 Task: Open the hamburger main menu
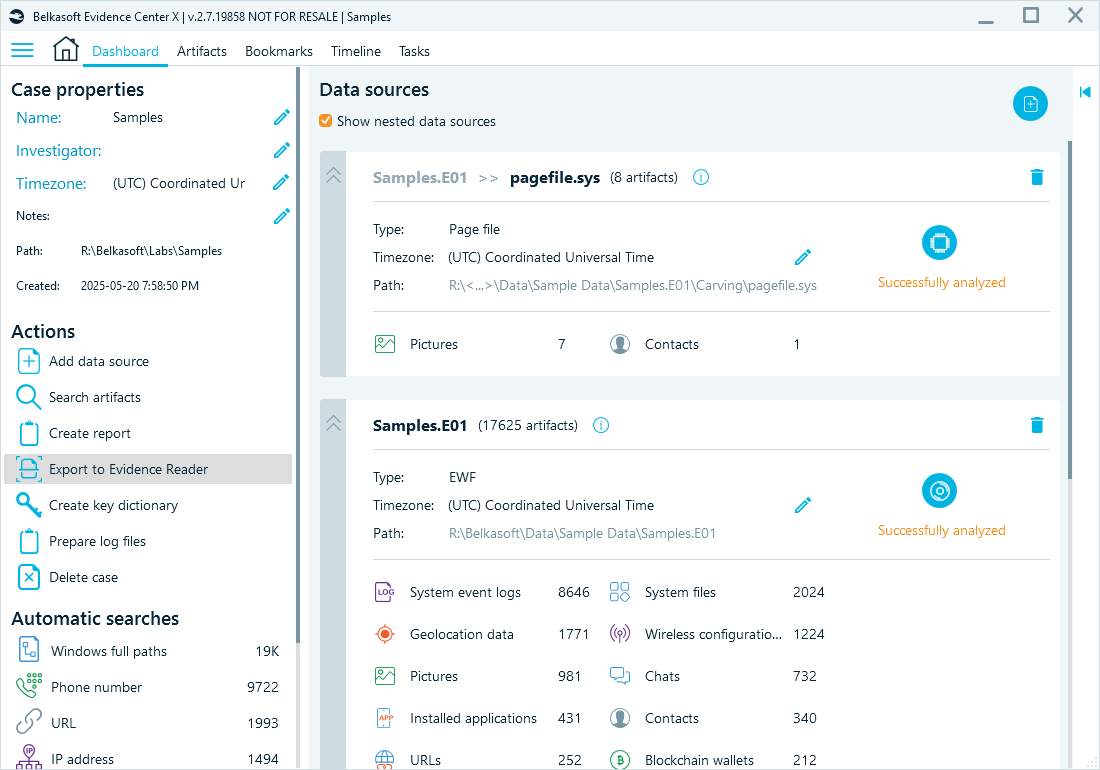(22, 50)
